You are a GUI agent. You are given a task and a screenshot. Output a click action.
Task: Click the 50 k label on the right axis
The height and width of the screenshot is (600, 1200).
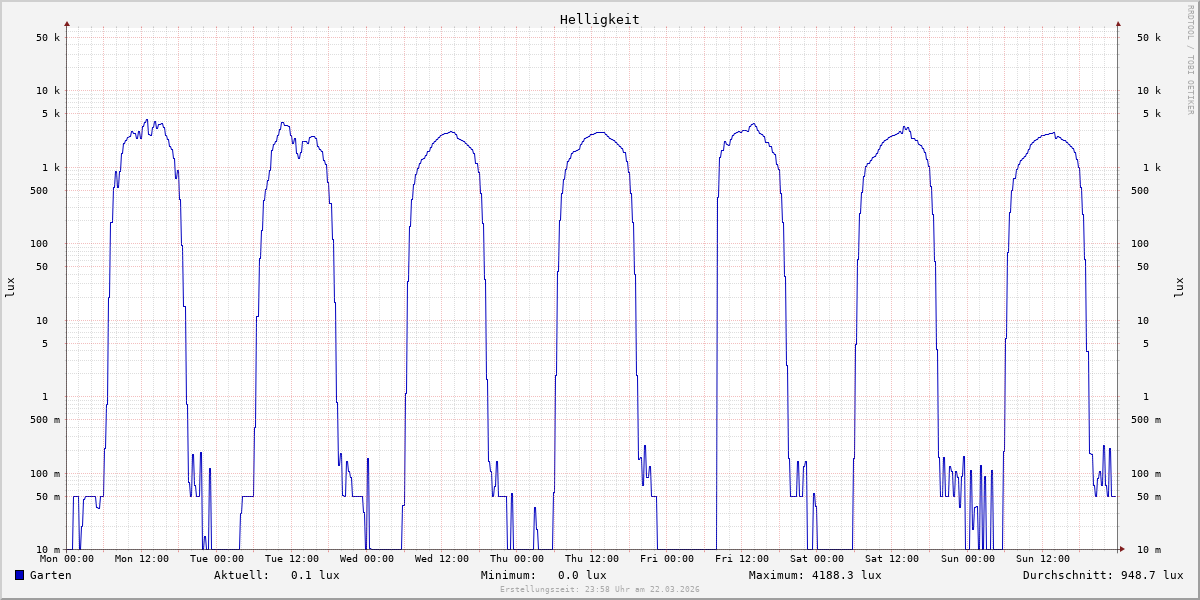click(1149, 38)
